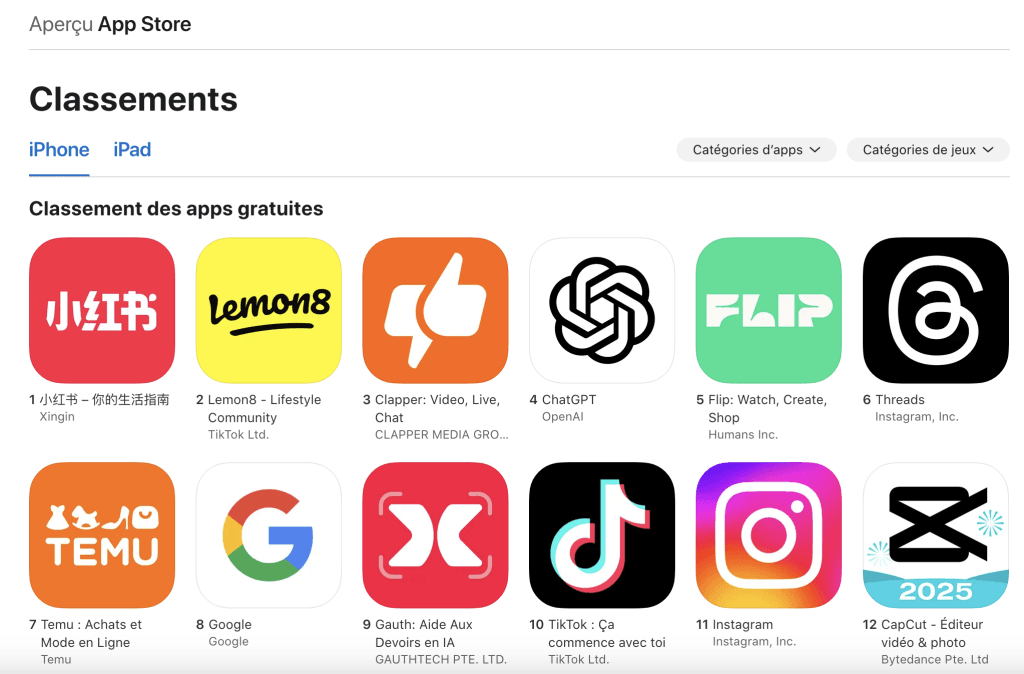Open the Aperçu App Store header link
Screen dimensions: 1024x674
110,24
